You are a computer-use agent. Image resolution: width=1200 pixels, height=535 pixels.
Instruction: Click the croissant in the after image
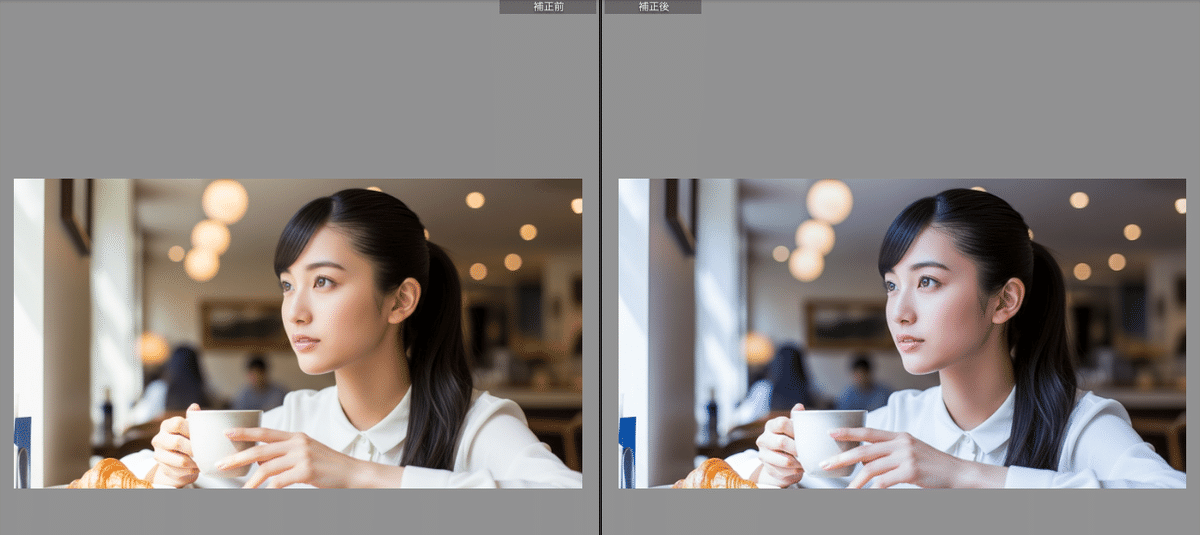717,474
